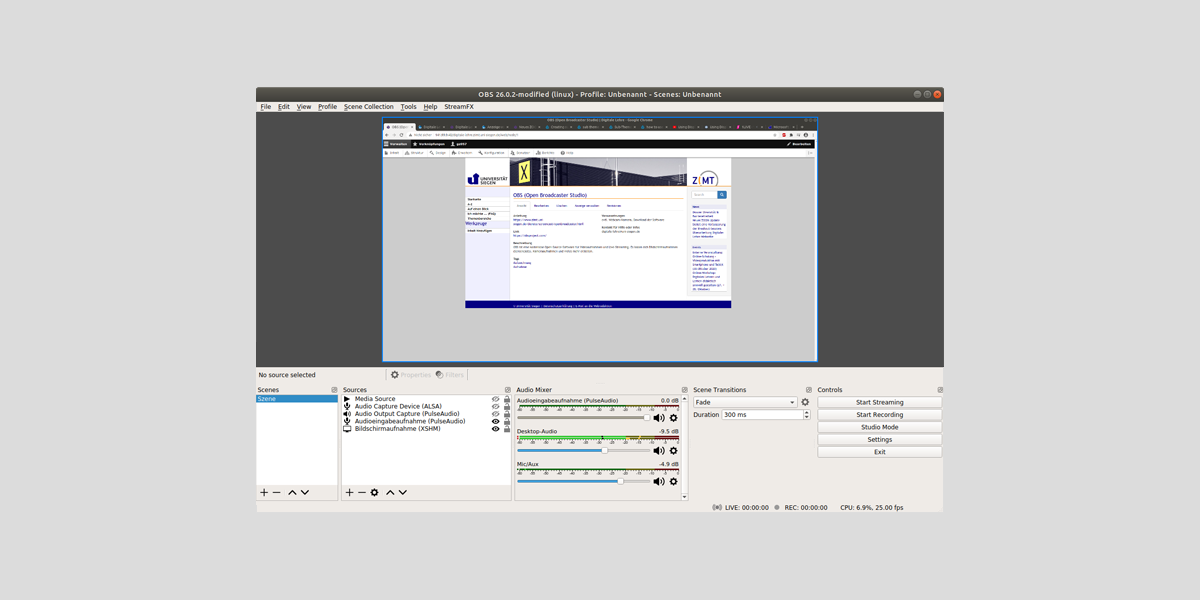Viewport: 1200px width, 600px height.
Task: Mute Audioeingabeaufnahme mixer channel speaker icon
Action: pos(659,418)
